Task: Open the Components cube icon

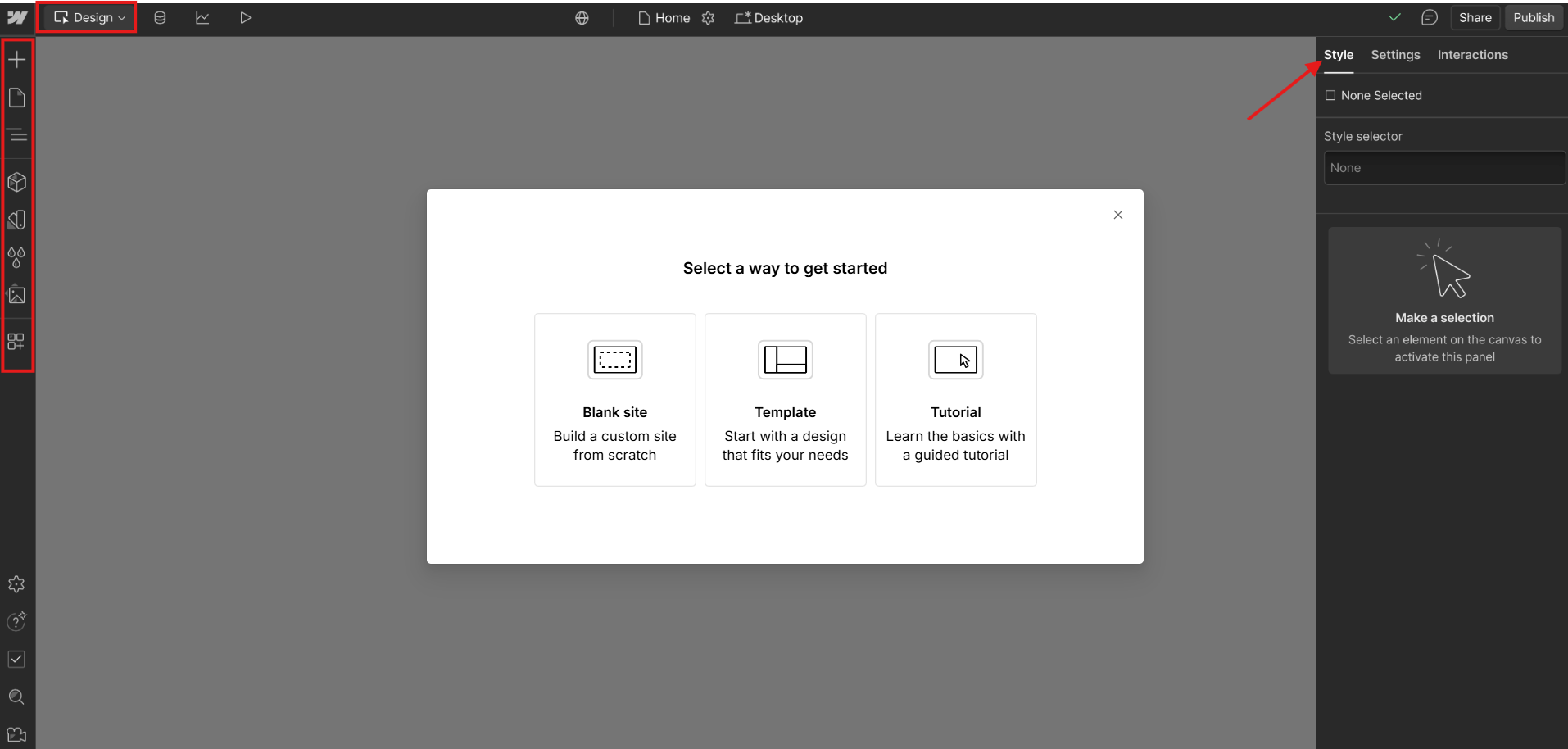Action: point(17,182)
